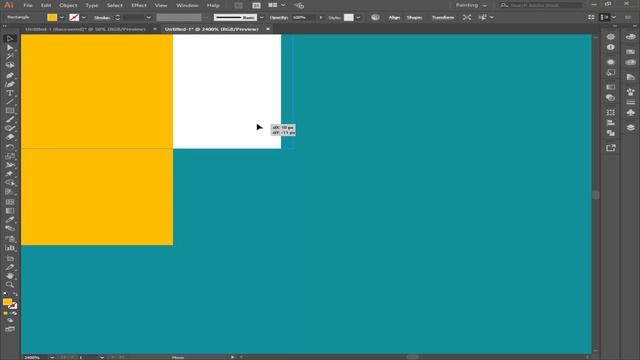
Task: Select the Rectangle tool
Action: coord(10,111)
